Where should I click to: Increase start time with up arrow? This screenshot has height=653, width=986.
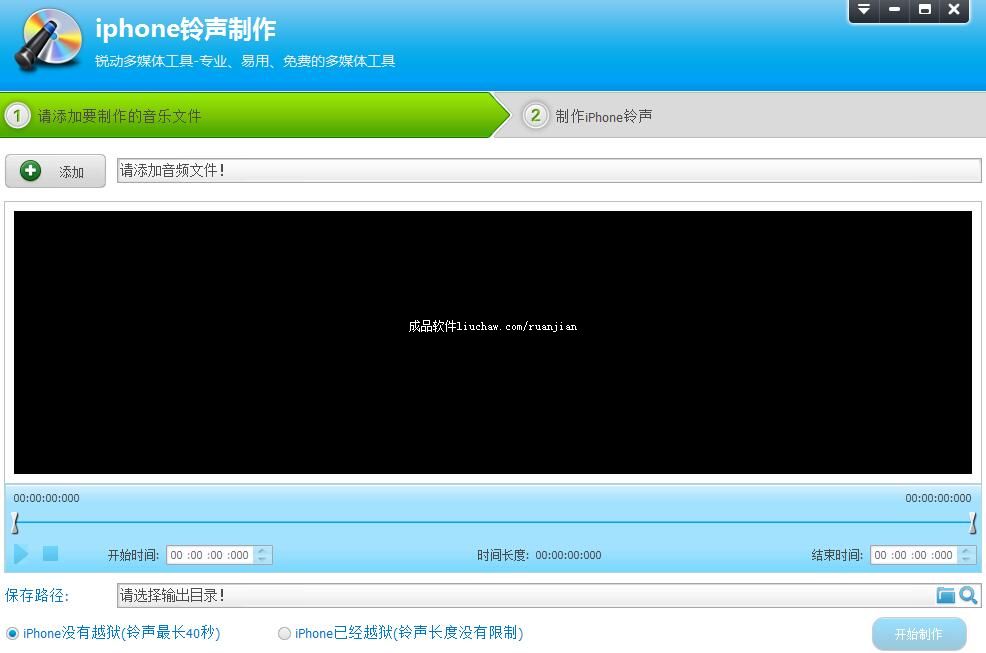click(263, 550)
